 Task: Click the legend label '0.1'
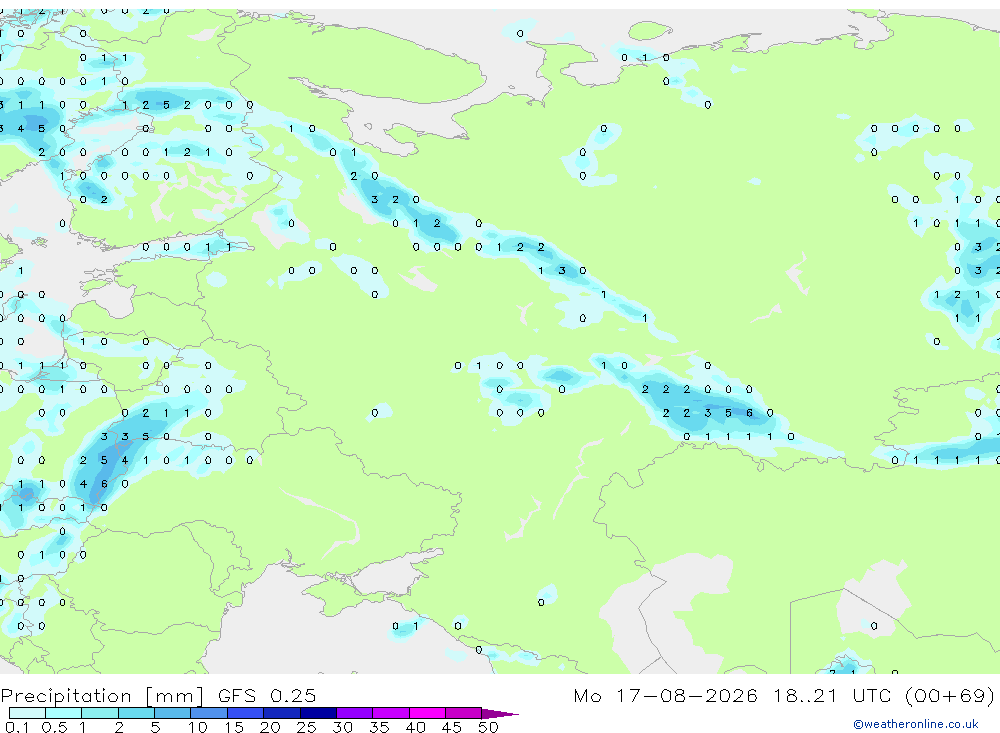(17, 727)
